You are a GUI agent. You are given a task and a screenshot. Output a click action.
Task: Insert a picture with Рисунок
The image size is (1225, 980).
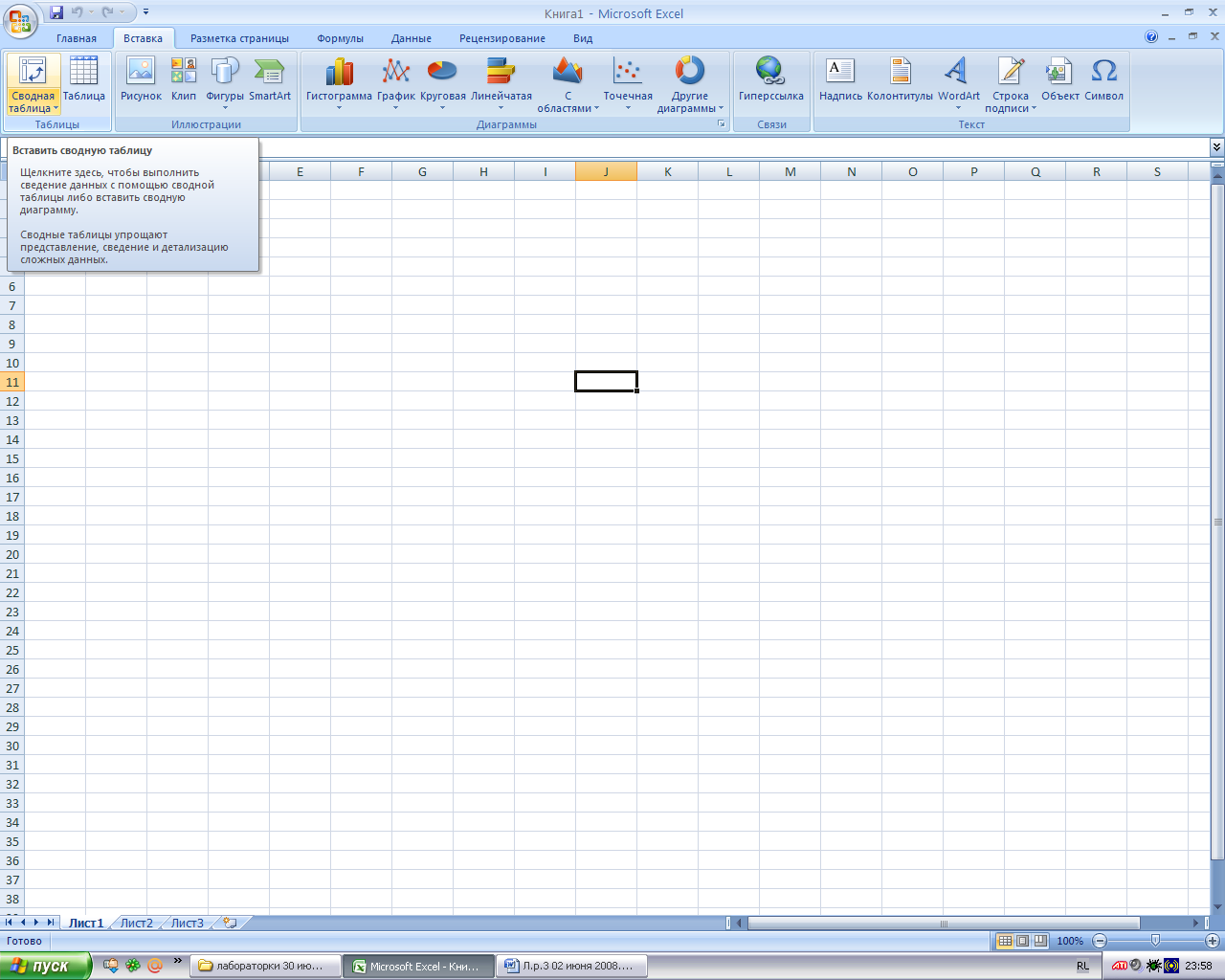(x=141, y=78)
